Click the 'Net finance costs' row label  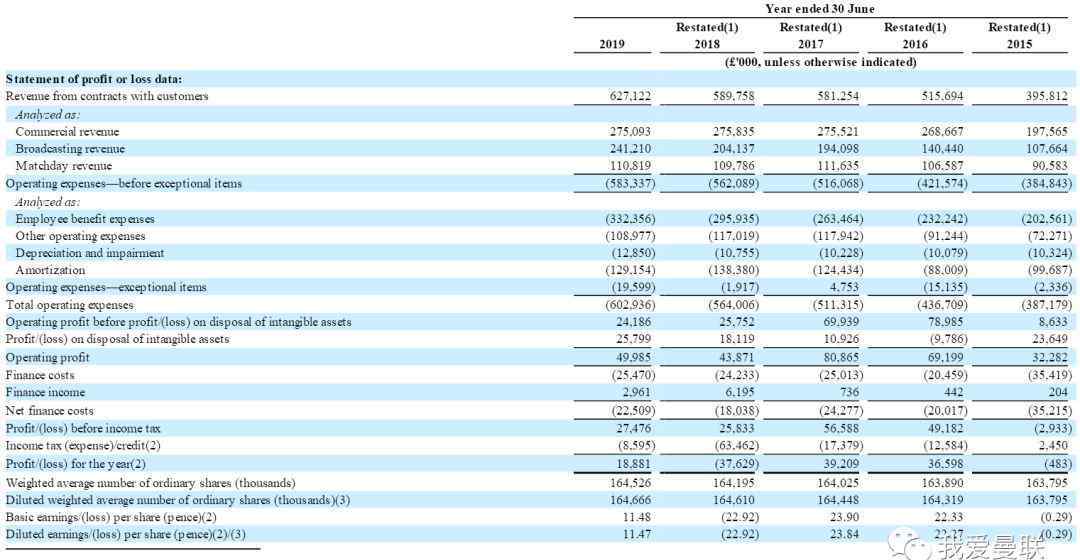click(50, 411)
